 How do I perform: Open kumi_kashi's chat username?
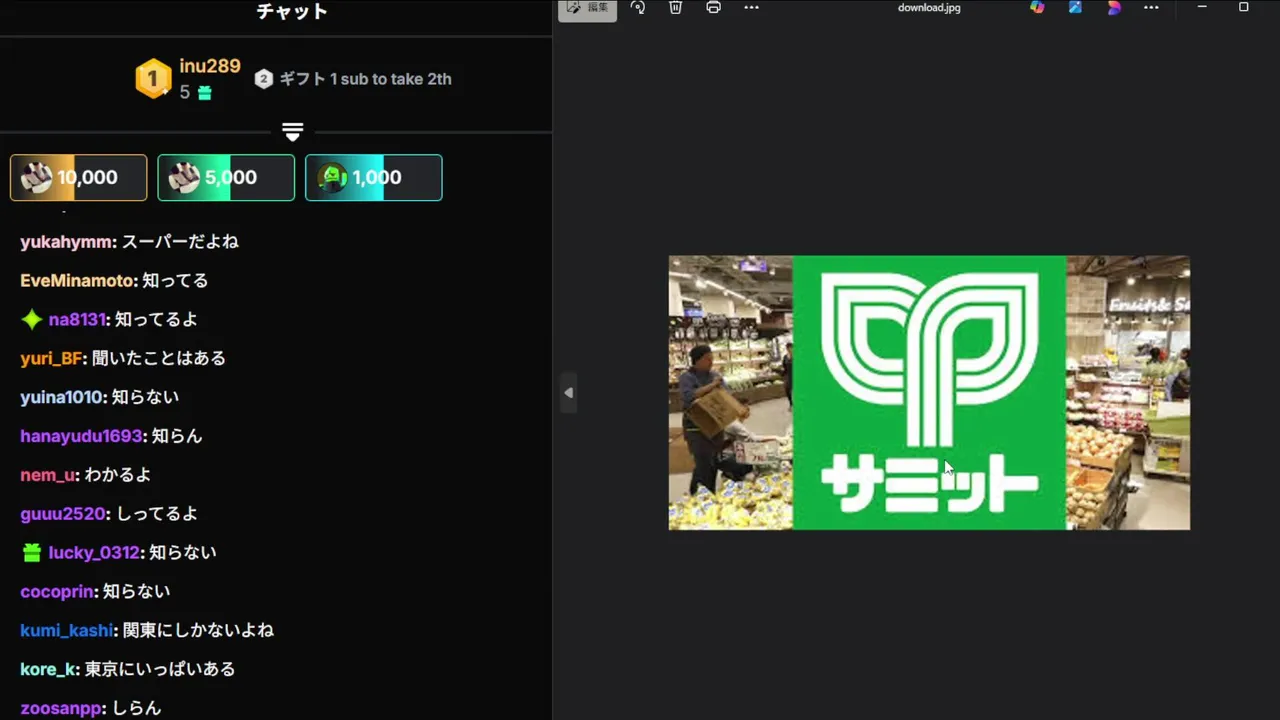[66, 631]
